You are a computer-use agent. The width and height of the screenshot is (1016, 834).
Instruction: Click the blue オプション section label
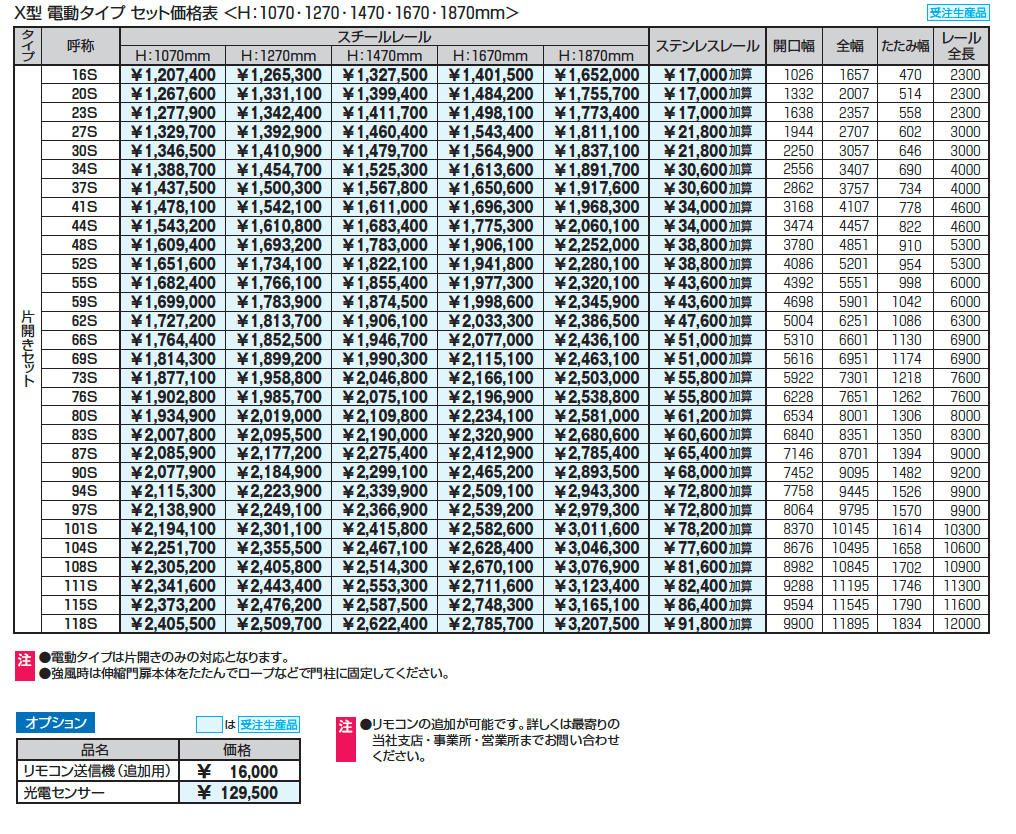[56, 723]
